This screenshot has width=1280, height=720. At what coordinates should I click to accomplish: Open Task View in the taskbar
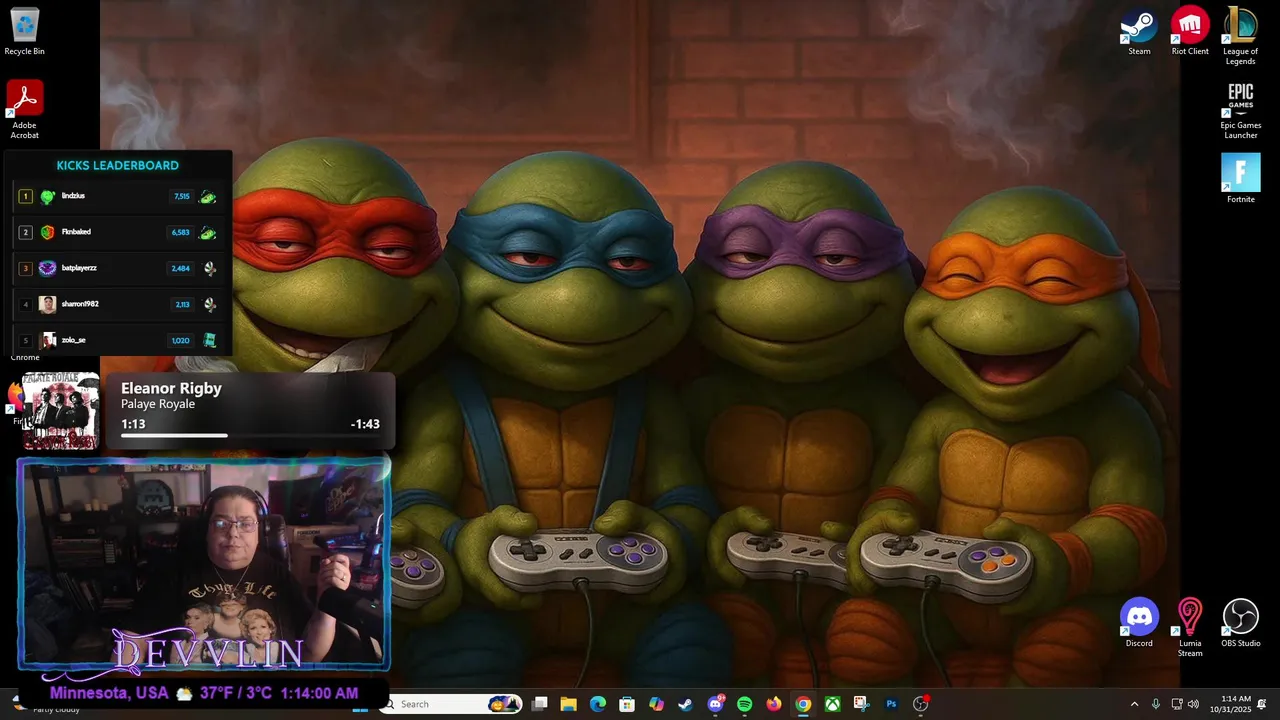coord(540,704)
